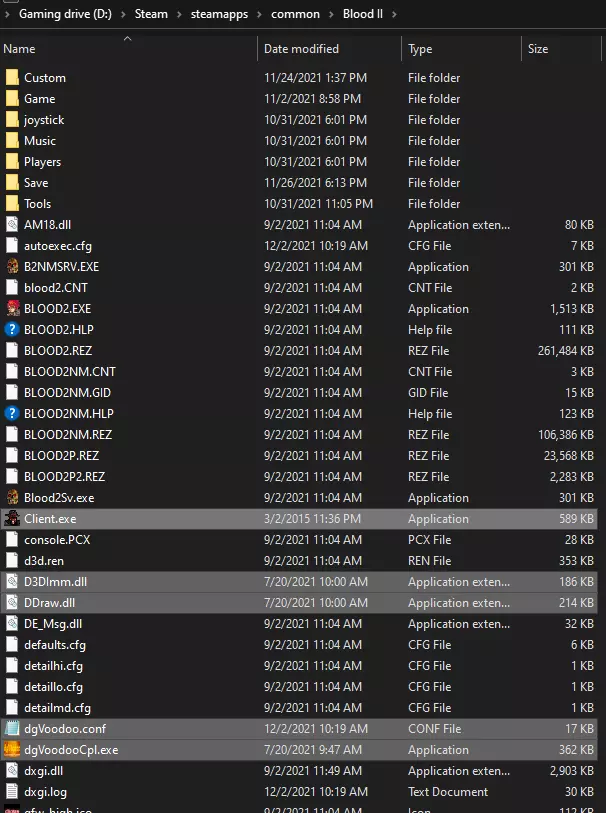Click the 3/2/2015 11:36 PM date
This screenshot has height=813, width=606.
[313, 518]
